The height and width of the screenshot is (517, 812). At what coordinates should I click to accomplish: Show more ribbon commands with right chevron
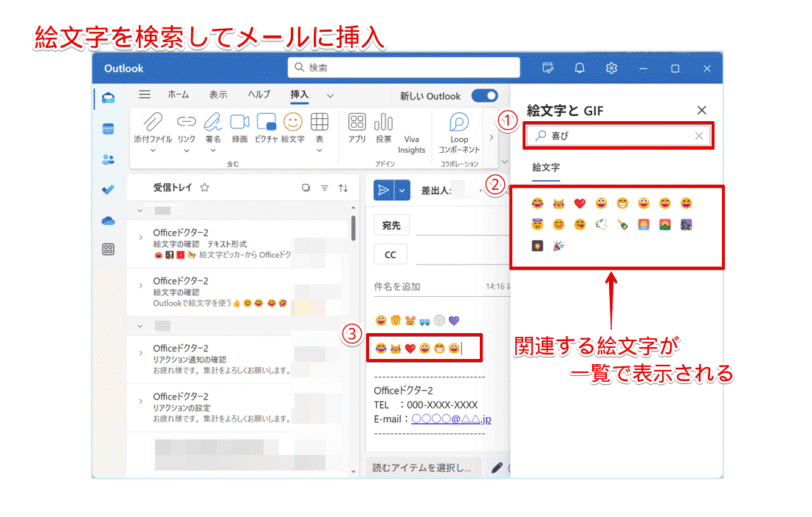(x=491, y=137)
